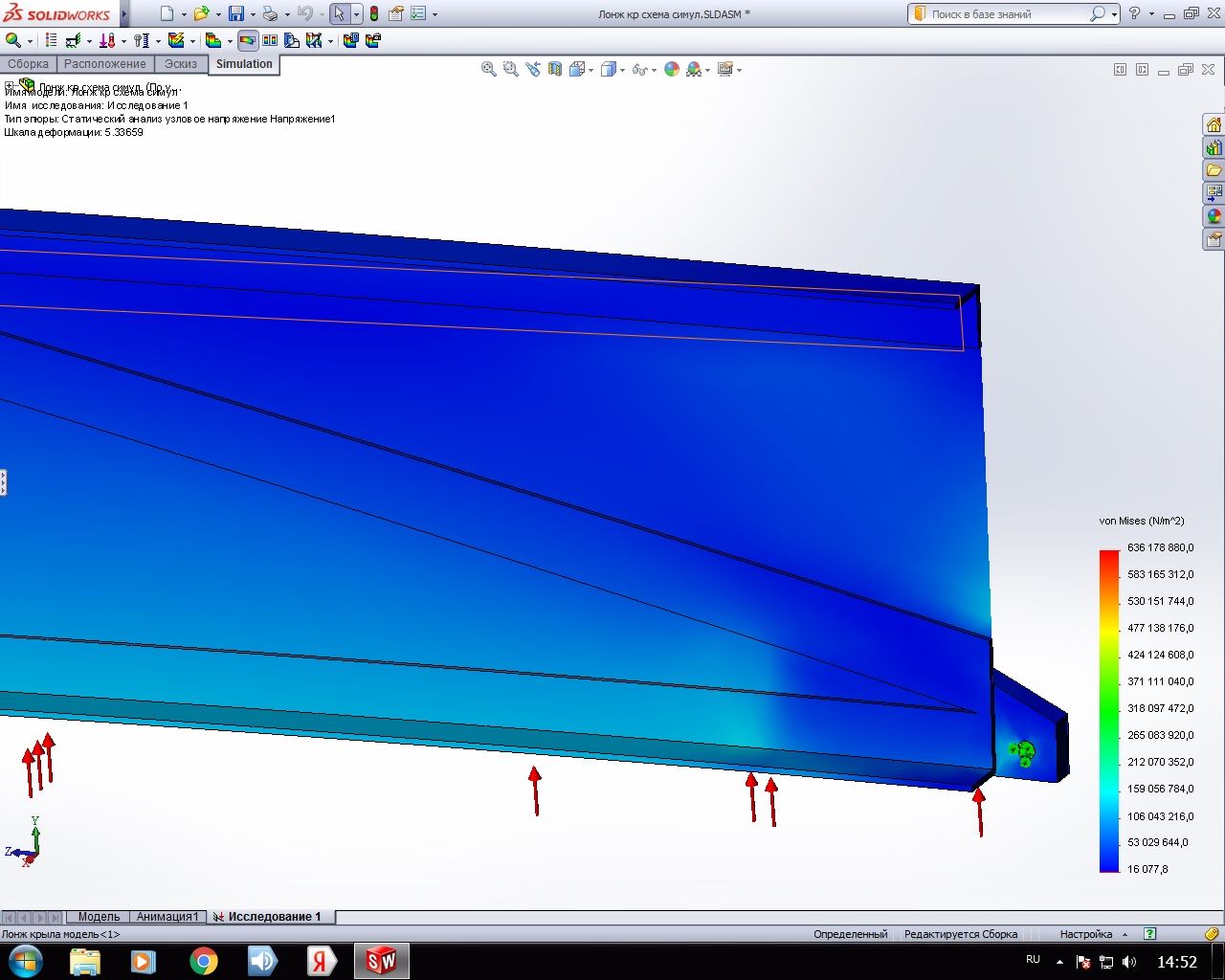Expand the Print dropdown arrow

[x=287, y=14]
